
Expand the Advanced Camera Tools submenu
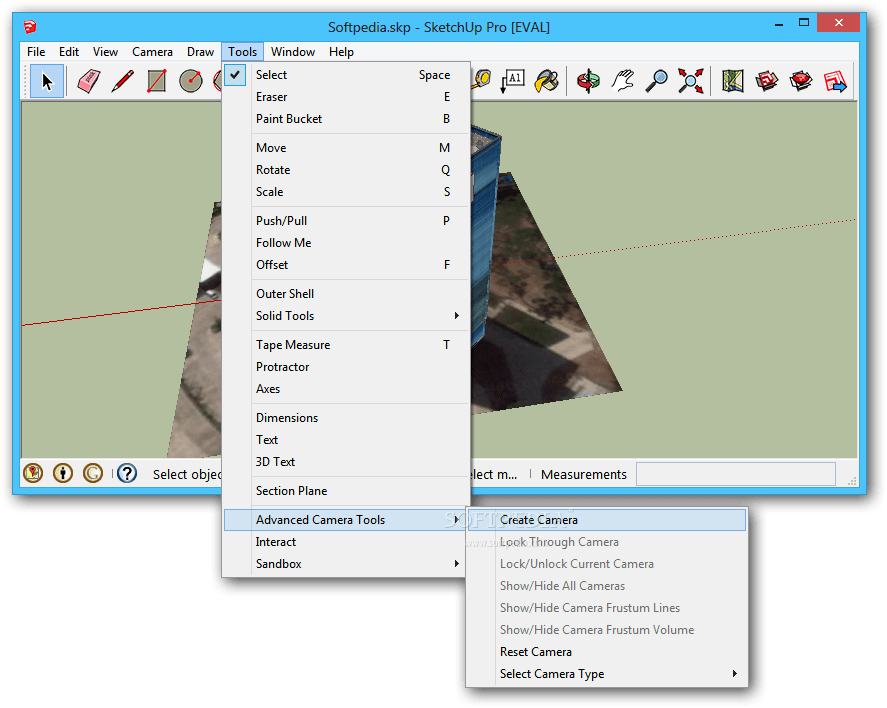point(346,520)
